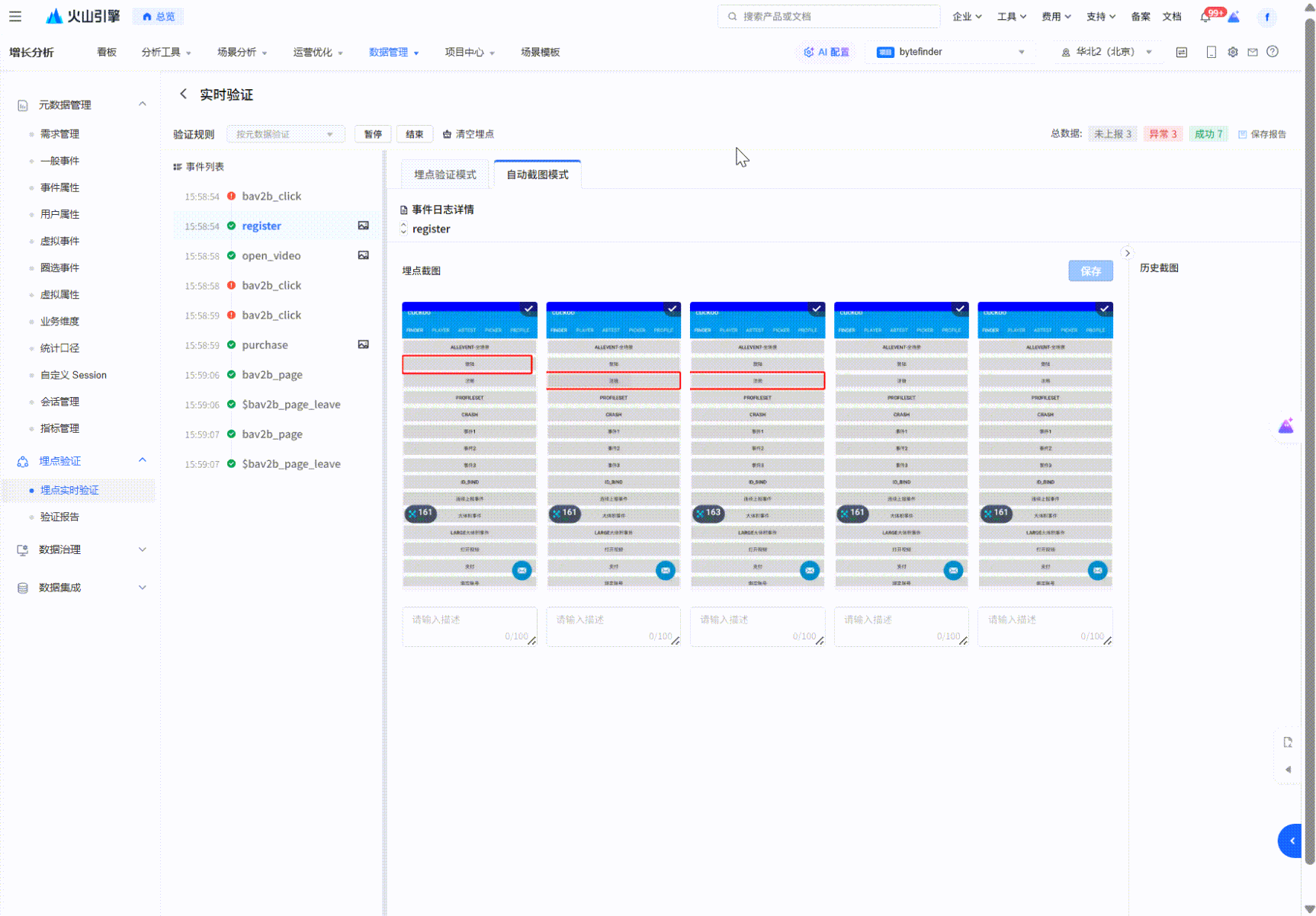Open screenshot icon for purchase event
Screen dimensions: 1316x916
364,344
